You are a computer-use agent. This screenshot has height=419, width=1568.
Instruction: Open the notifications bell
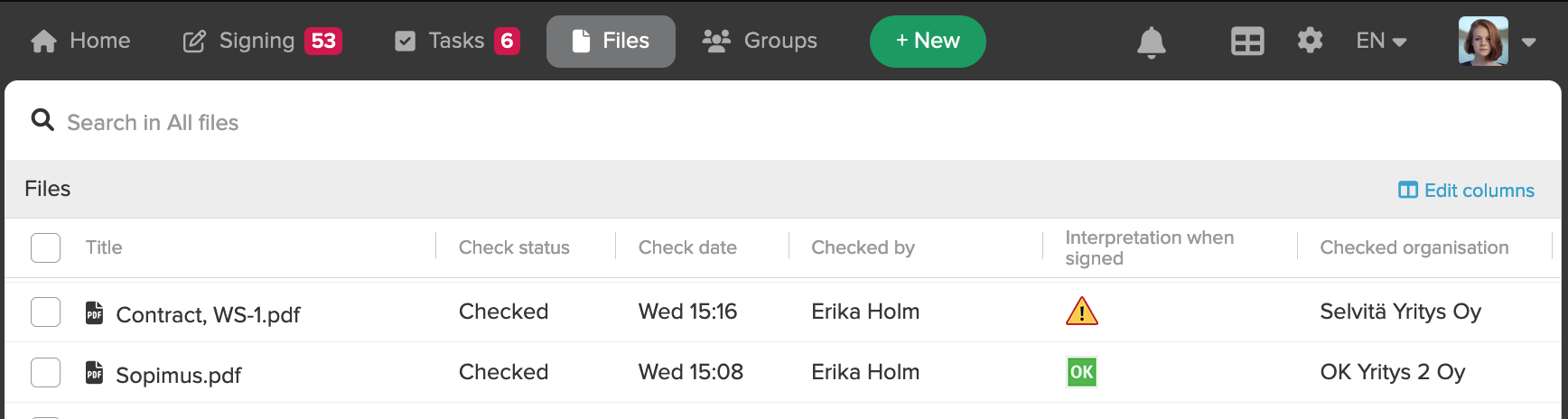[x=1151, y=42]
